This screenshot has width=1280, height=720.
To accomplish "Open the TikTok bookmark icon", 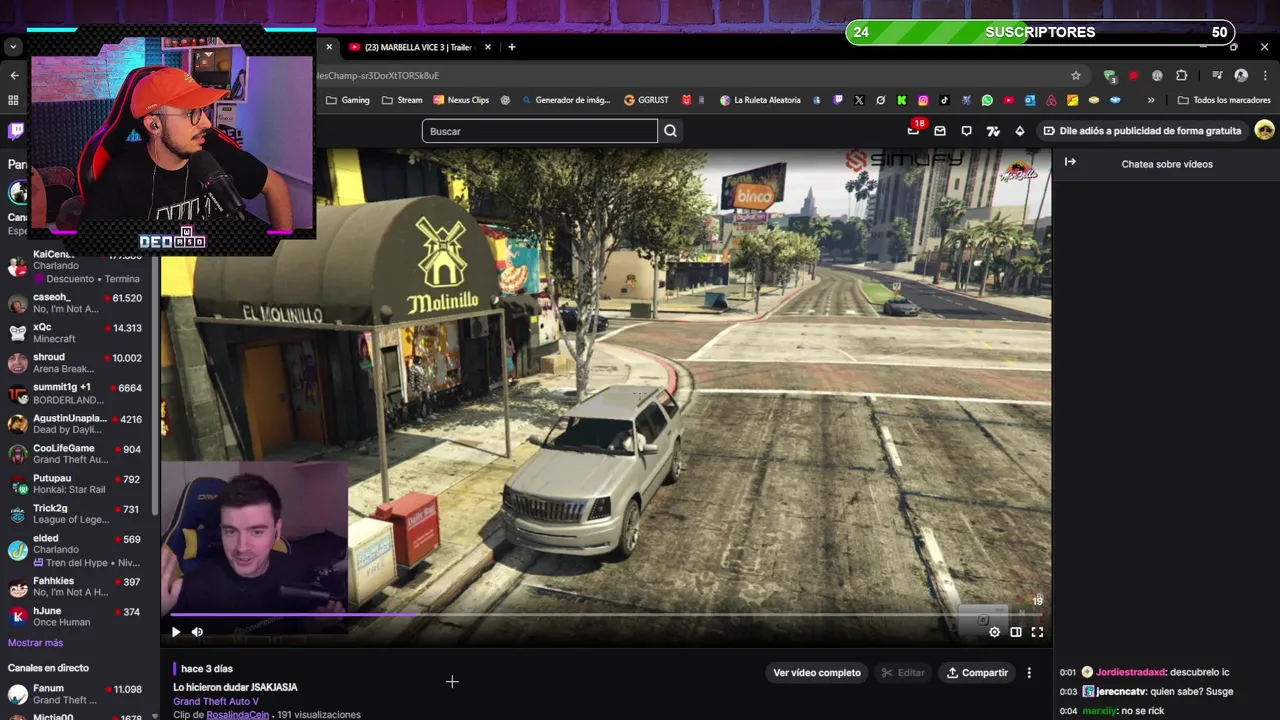I will [944, 100].
